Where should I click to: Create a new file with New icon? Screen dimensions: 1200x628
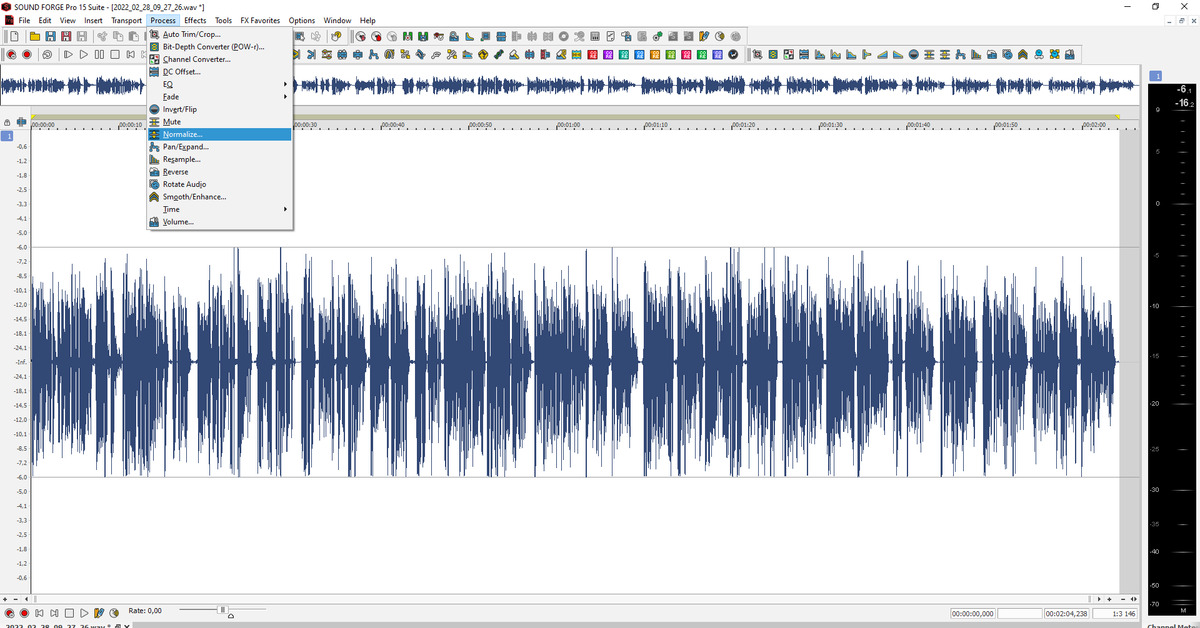[x=15, y=37]
